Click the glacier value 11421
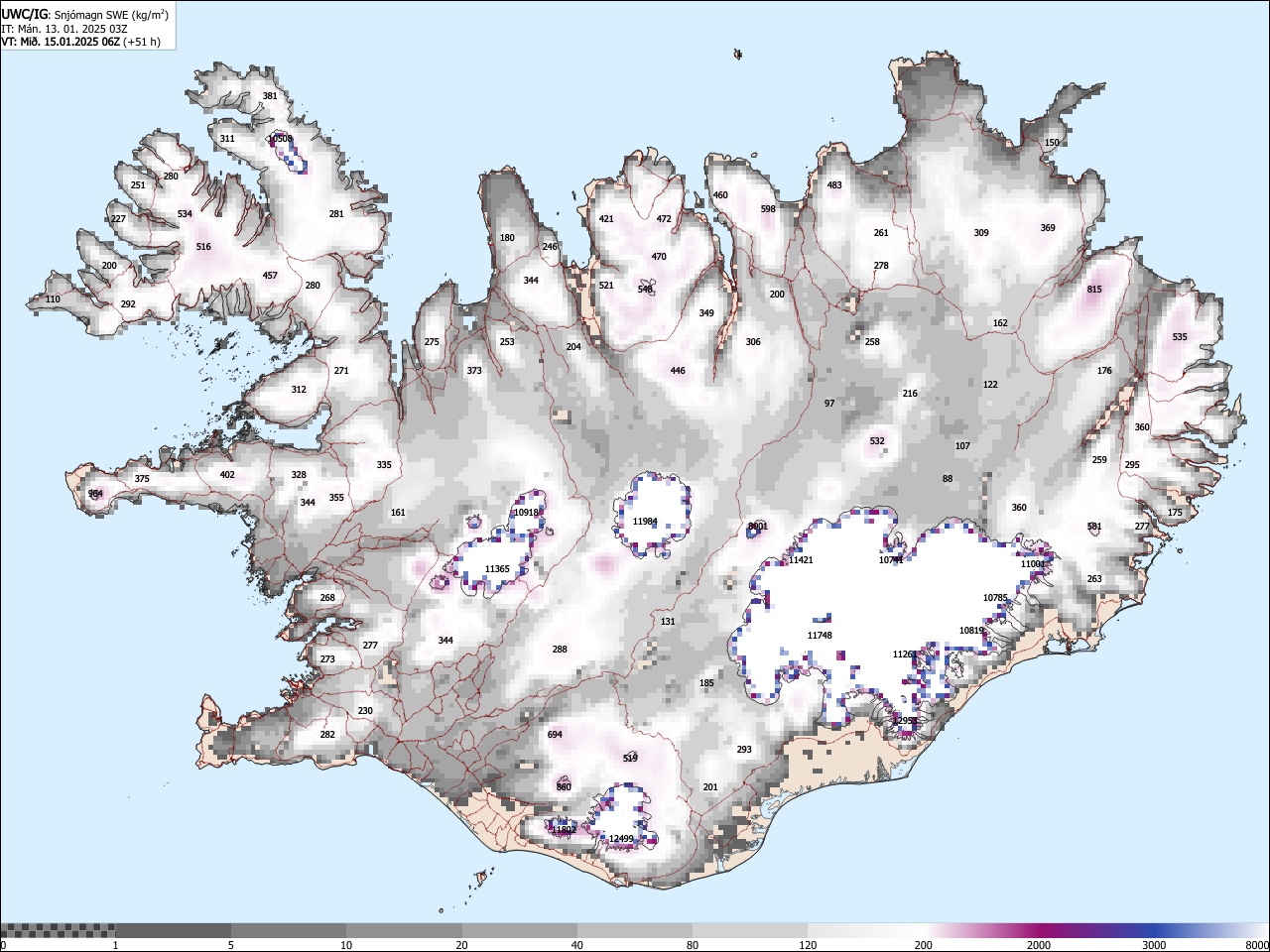The image size is (1270, 952). (801, 560)
